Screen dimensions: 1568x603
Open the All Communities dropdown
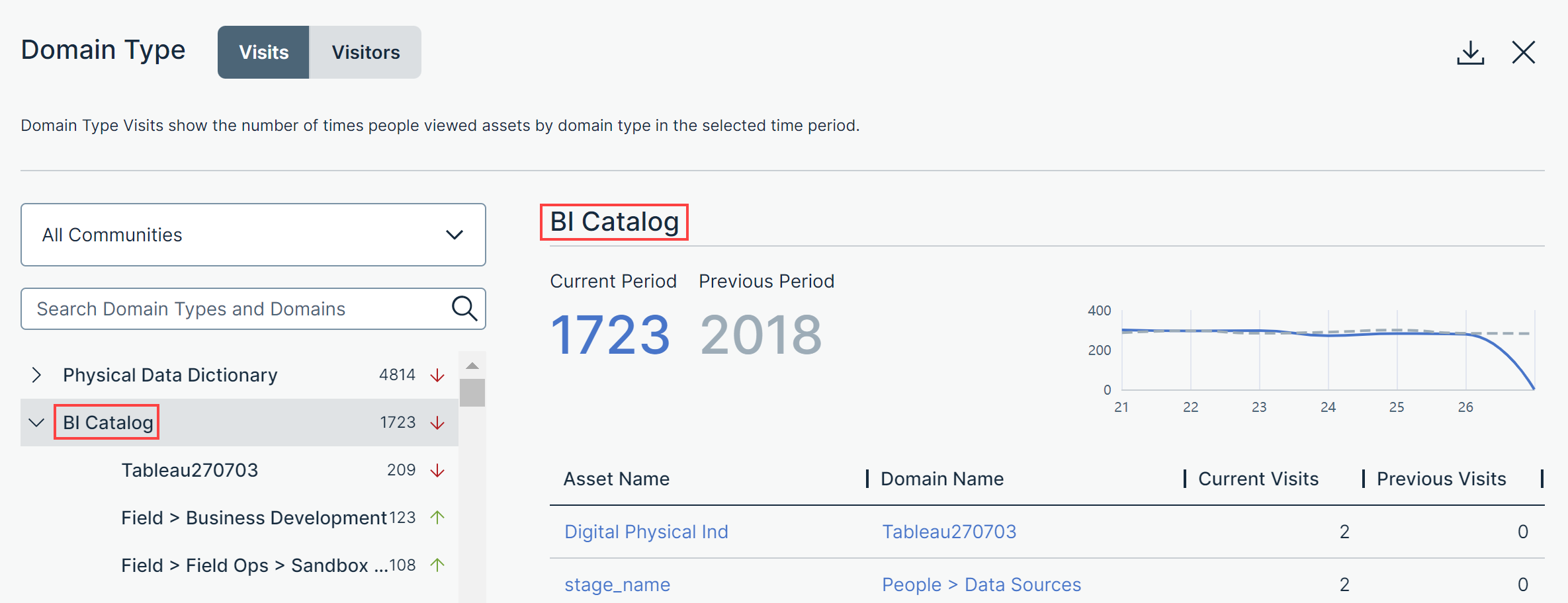click(x=253, y=235)
